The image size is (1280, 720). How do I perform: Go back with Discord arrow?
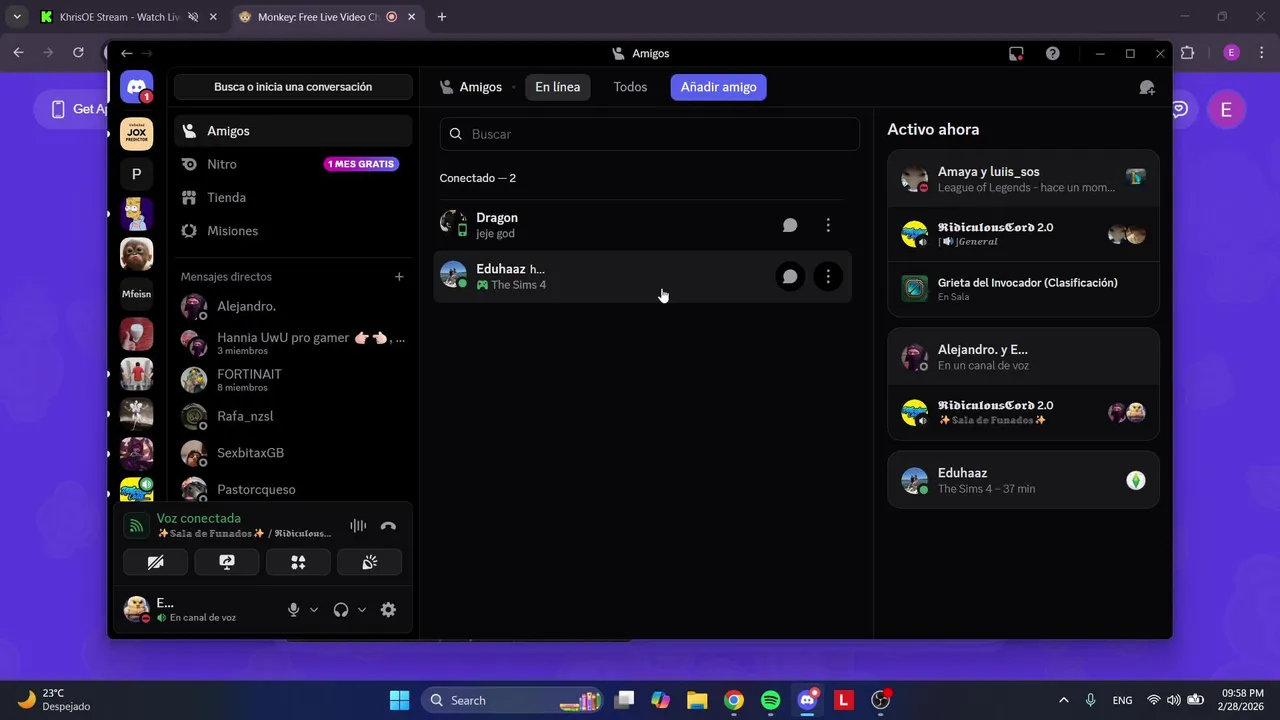[126, 54]
